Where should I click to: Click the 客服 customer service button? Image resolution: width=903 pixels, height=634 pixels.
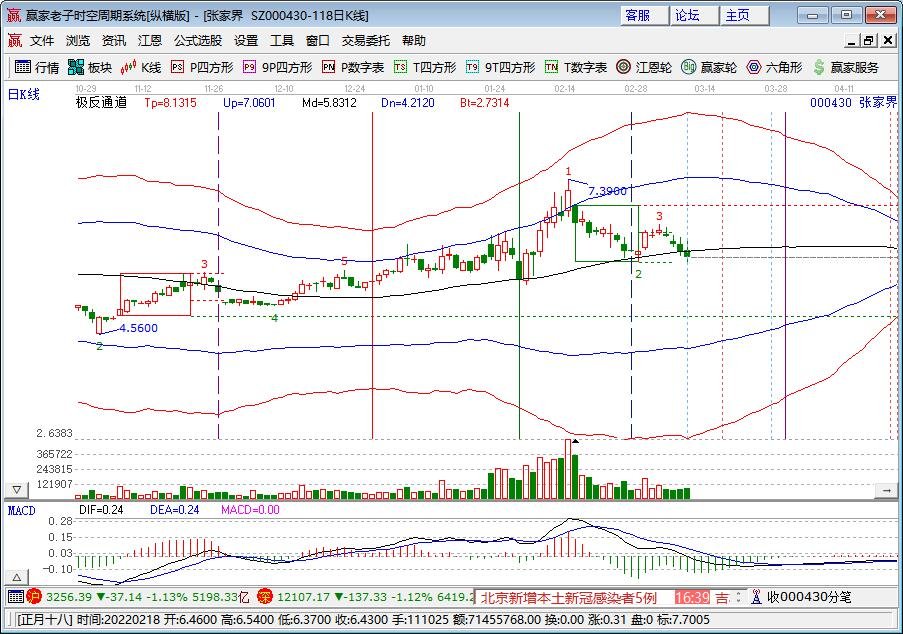pos(644,16)
